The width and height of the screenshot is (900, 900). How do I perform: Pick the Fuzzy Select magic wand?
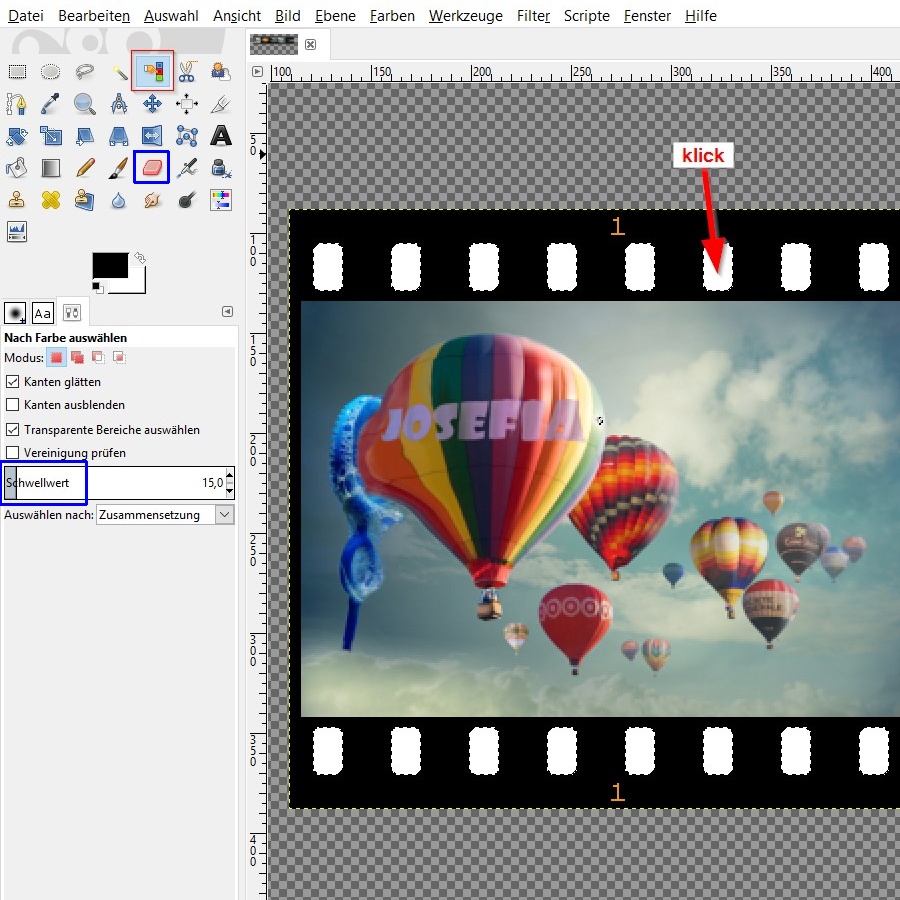tap(119, 71)
